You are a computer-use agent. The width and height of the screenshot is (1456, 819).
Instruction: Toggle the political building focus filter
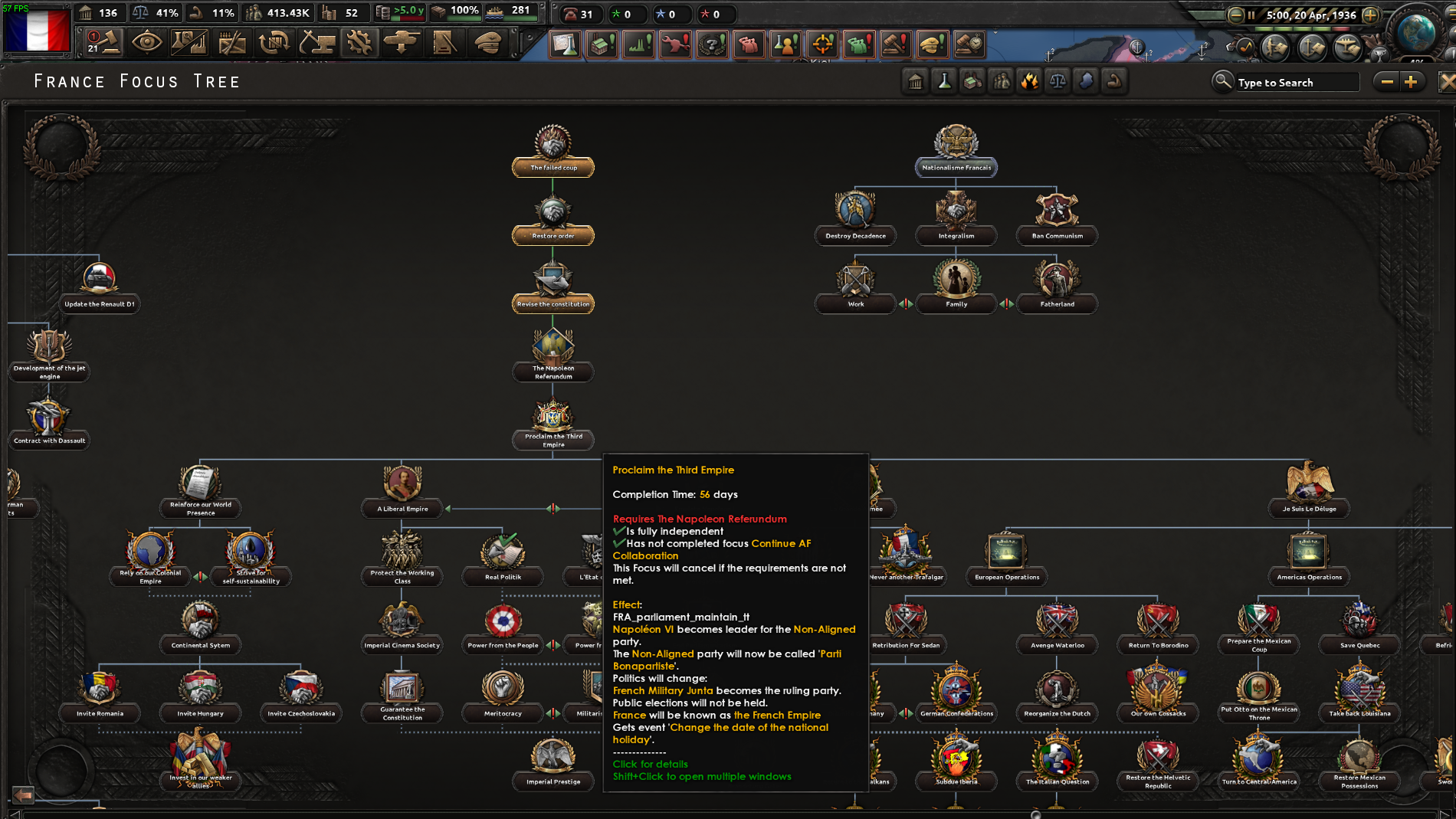pos(915,81)
